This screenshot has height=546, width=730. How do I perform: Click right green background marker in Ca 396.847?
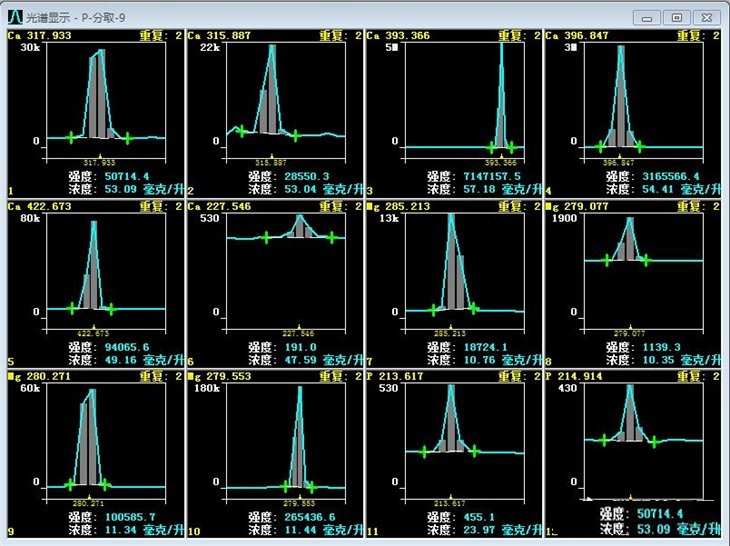640,147
